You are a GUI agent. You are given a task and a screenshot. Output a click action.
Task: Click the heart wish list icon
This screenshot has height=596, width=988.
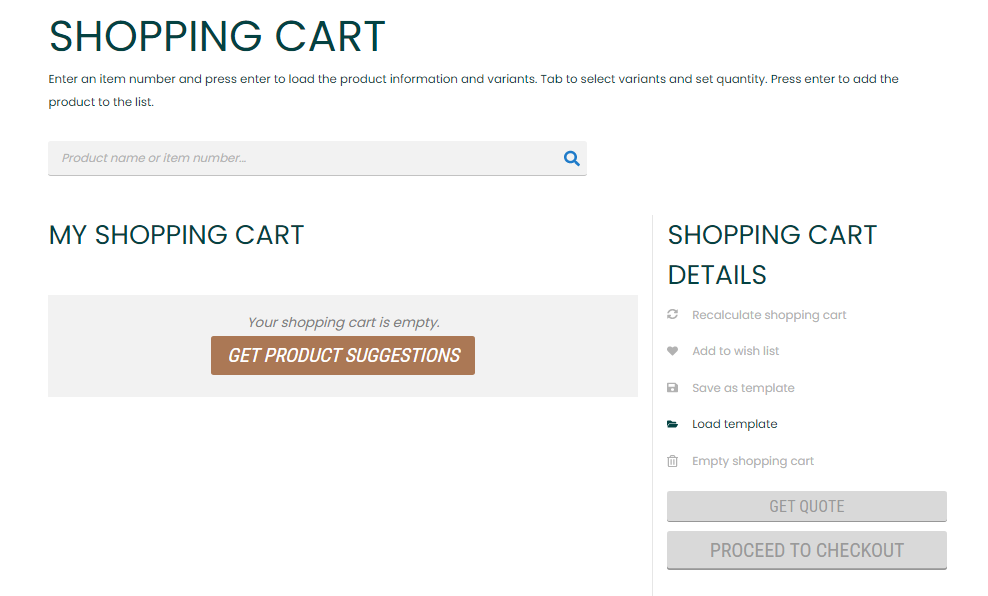tap(672, 351)
